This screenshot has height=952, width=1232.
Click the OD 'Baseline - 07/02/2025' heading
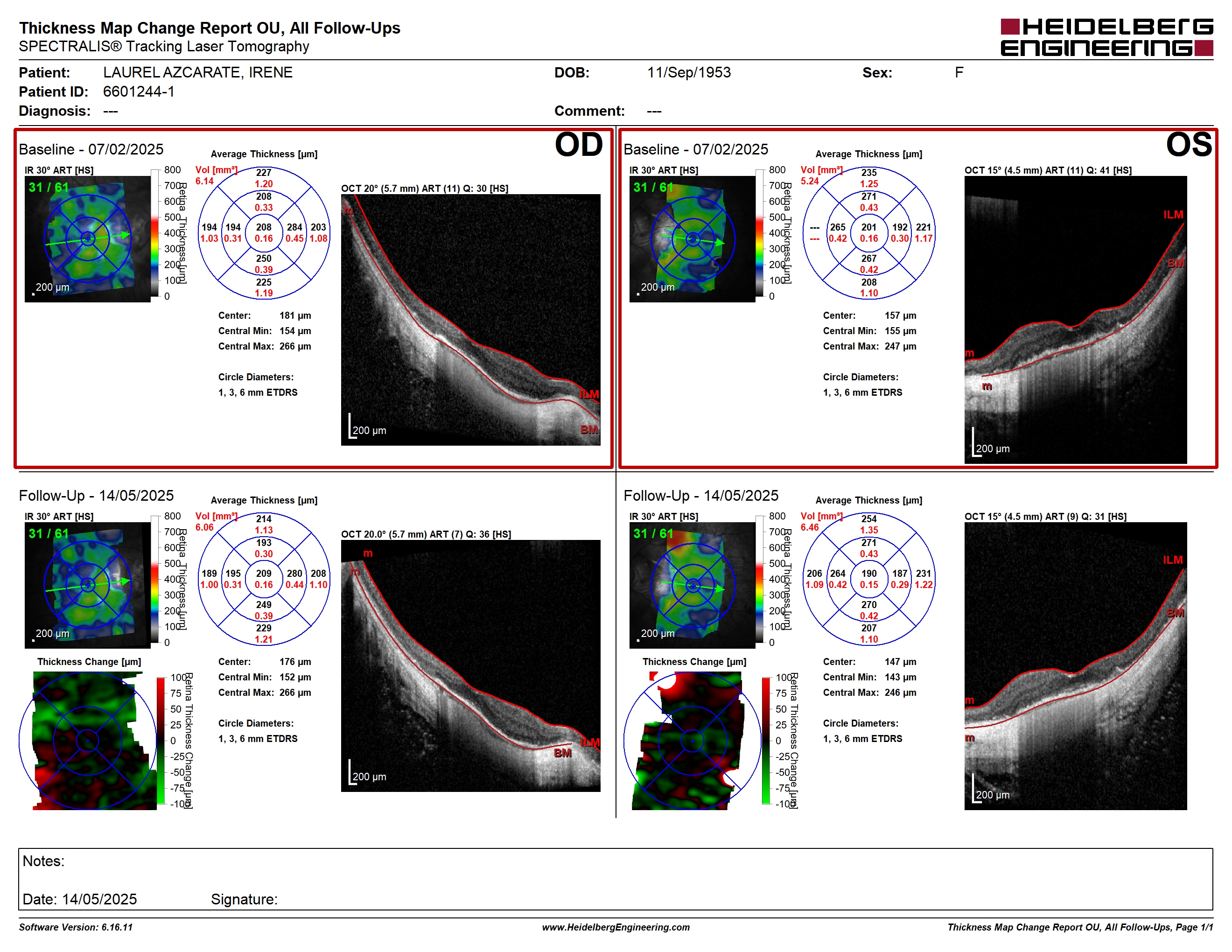point(91,149)
